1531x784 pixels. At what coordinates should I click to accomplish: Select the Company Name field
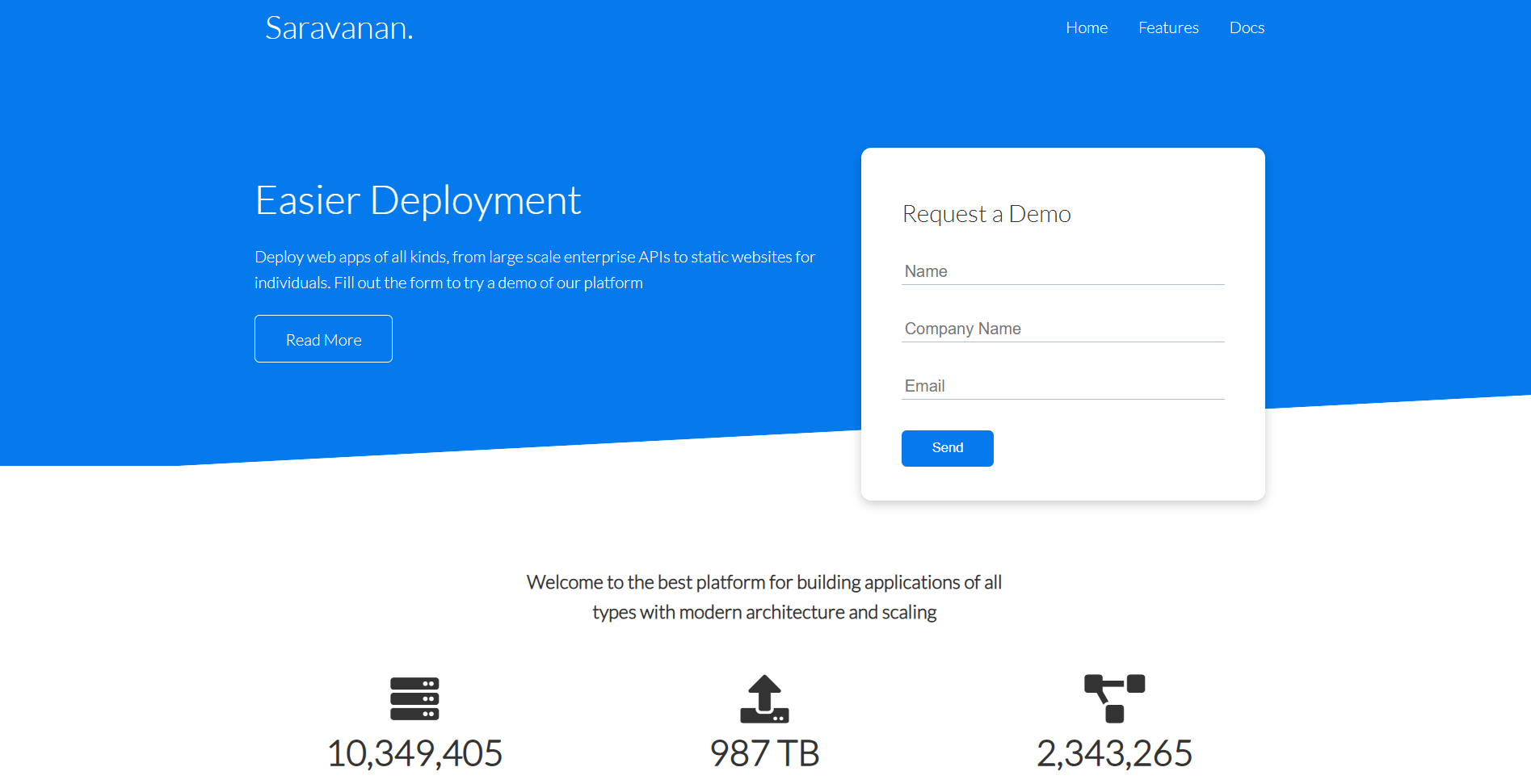(1062, 329)
